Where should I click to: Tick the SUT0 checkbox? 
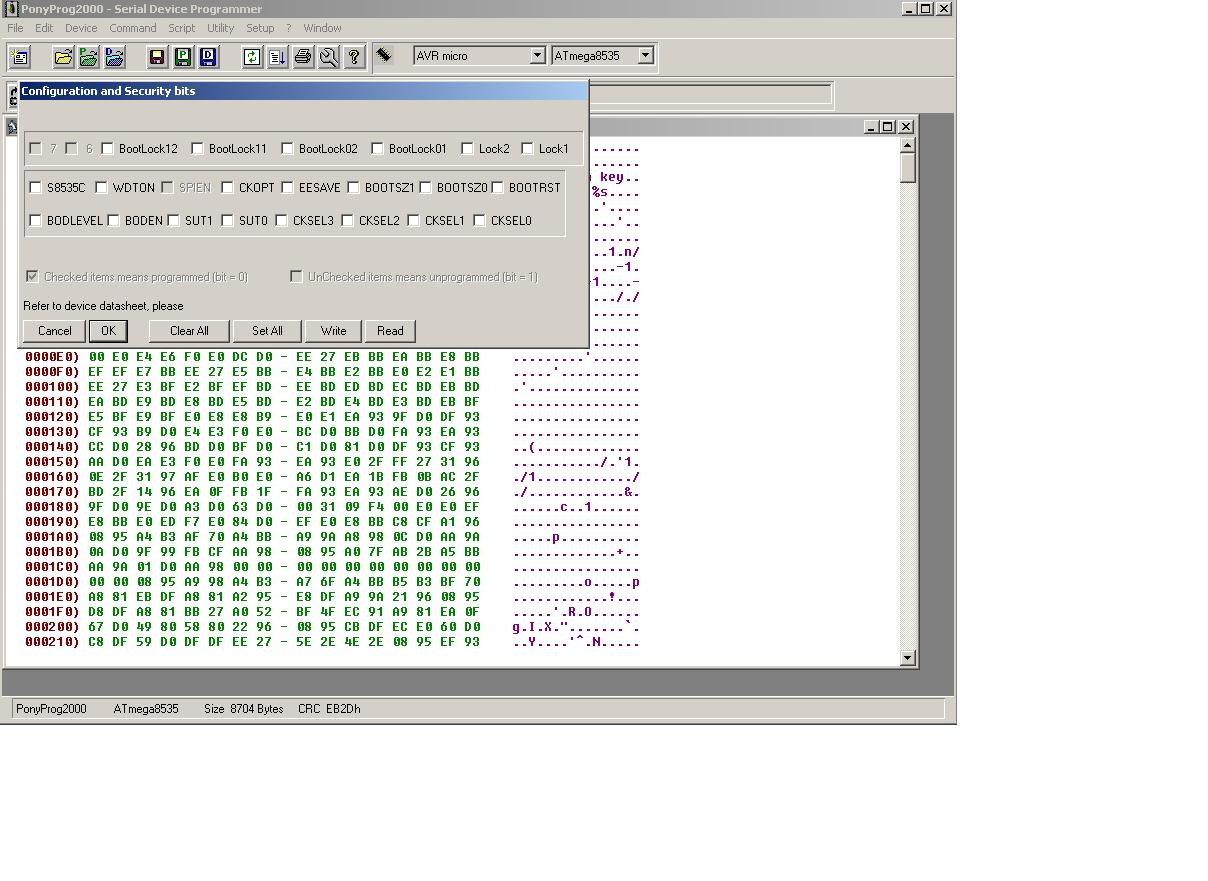(227, 220)
